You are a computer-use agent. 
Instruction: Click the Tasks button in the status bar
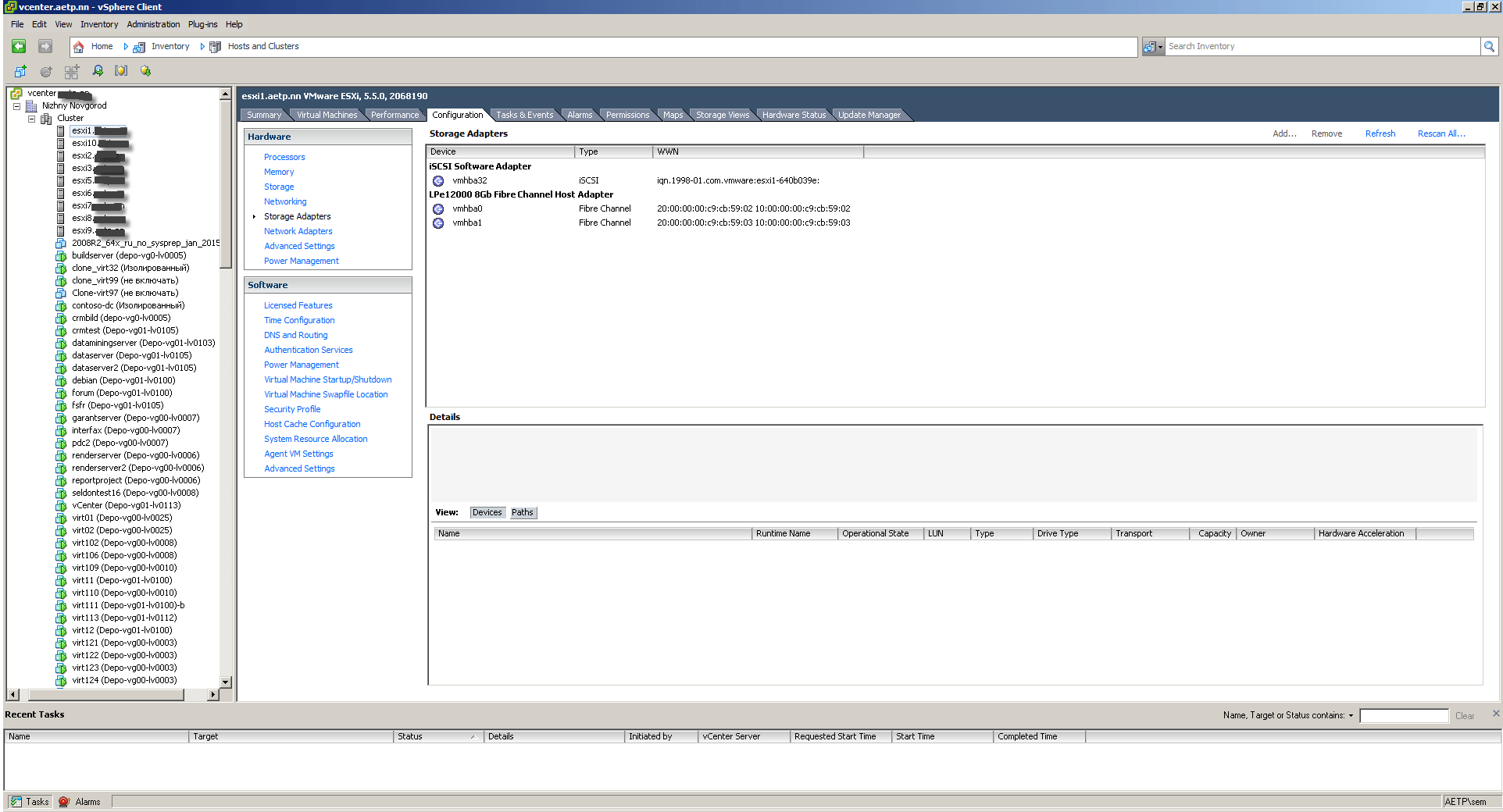pyautogui.click(x=30, y=802)
